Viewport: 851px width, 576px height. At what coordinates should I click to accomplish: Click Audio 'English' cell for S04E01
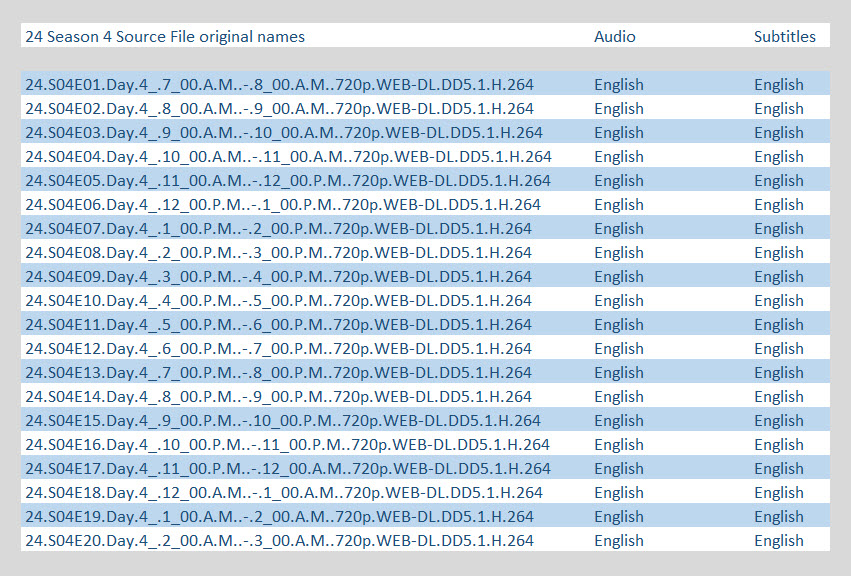(x=619, y=85)
